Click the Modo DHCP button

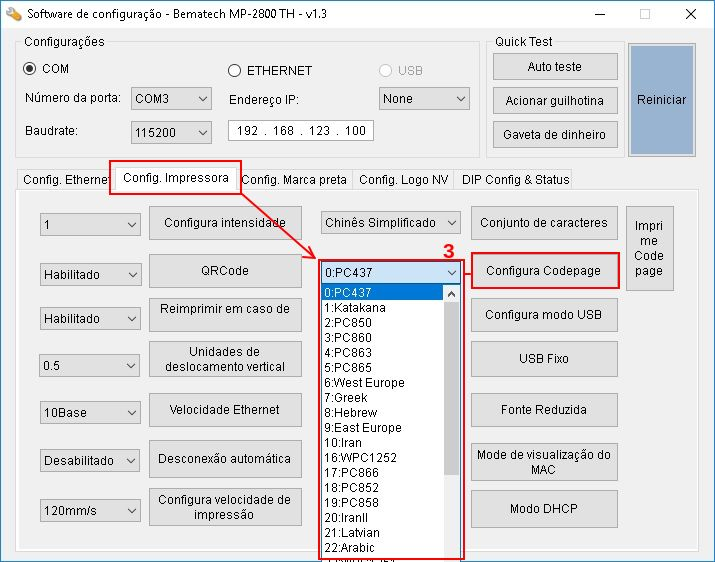pyautogui.click(x=544, y=509)
